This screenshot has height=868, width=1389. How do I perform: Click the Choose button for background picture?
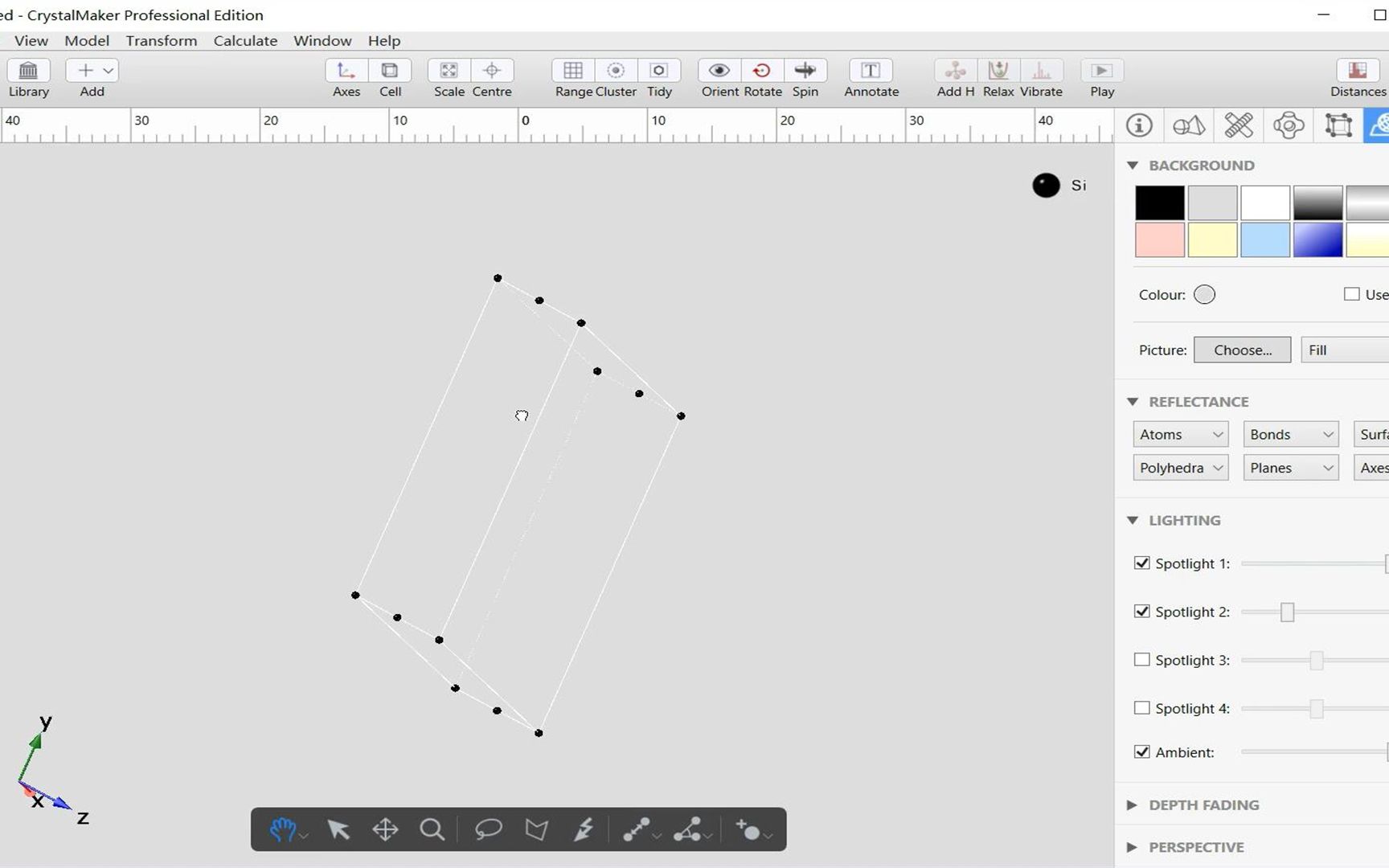[1242, 350]
